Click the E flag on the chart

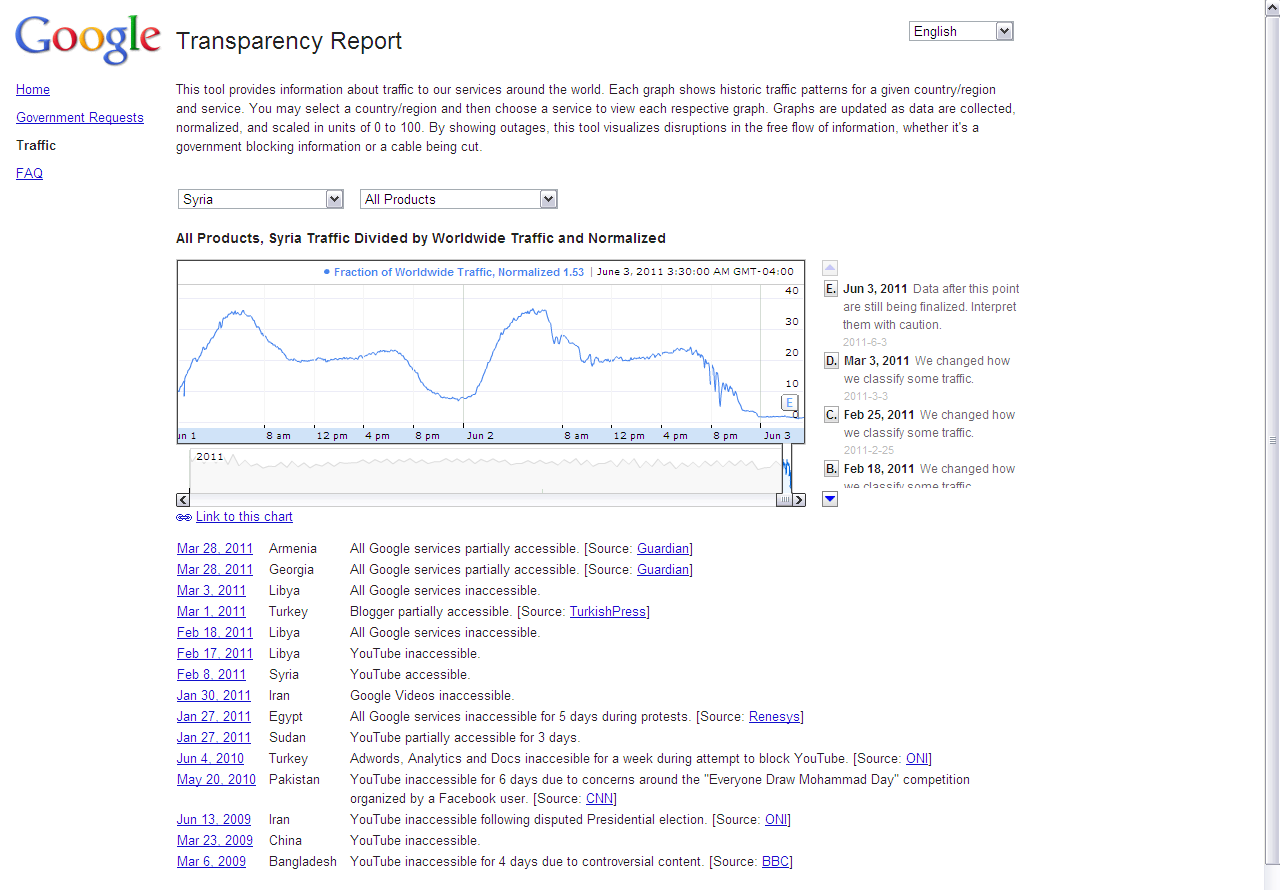789,403
